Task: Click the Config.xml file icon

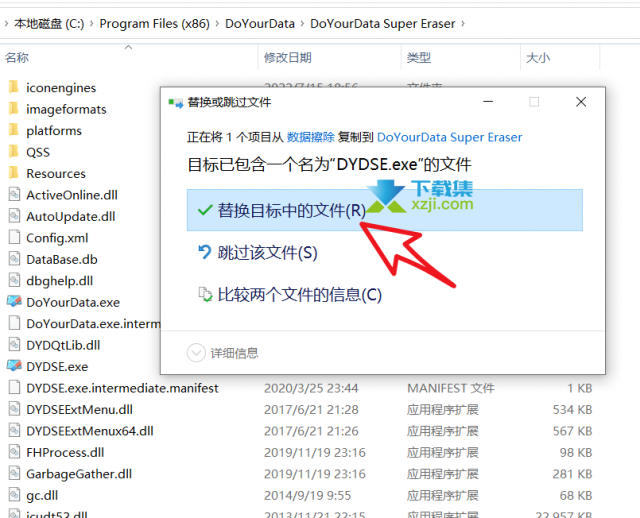Action: [x=14, y=237]
